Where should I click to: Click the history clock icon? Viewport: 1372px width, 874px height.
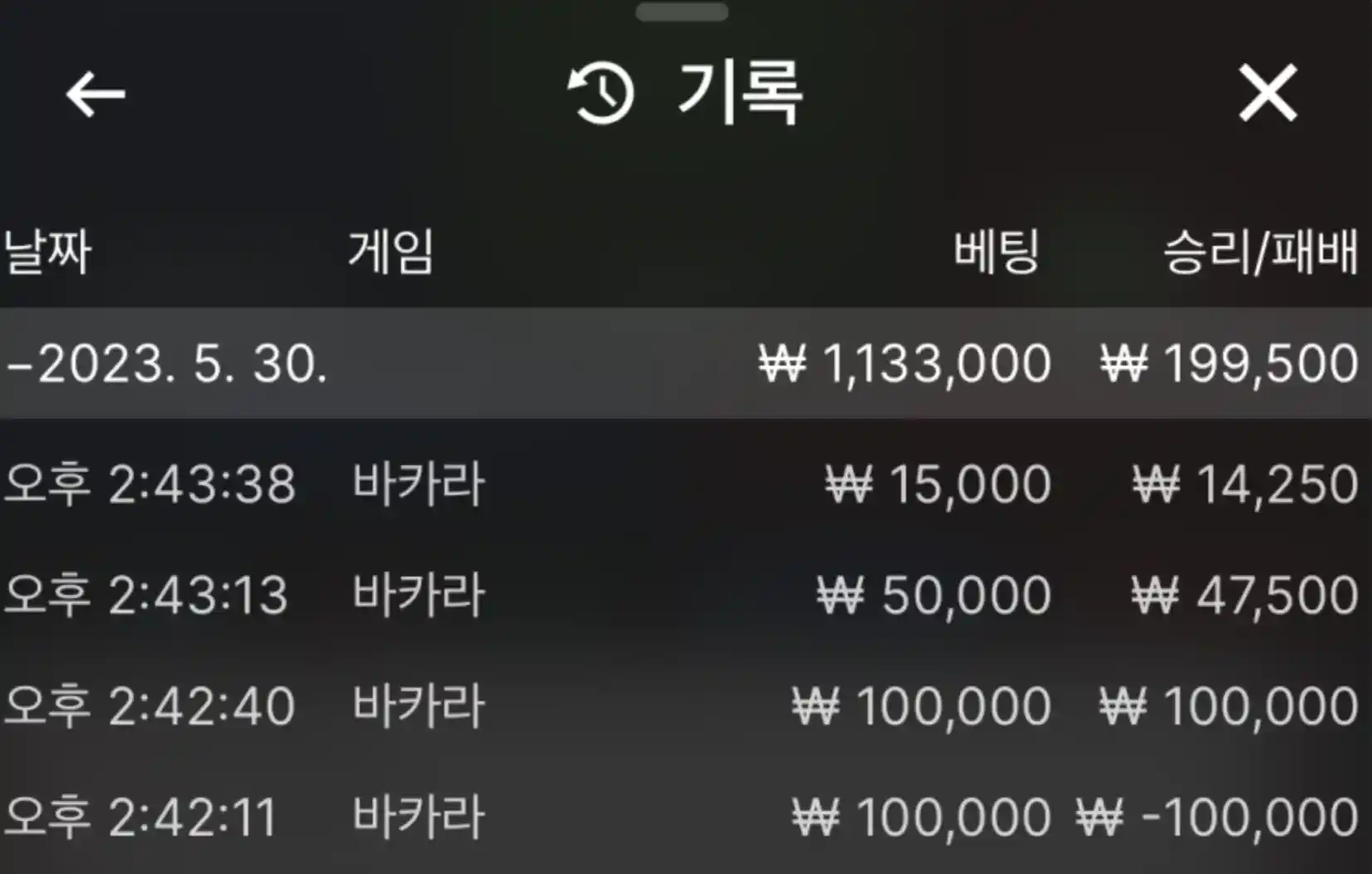click(x=601, y=94)
